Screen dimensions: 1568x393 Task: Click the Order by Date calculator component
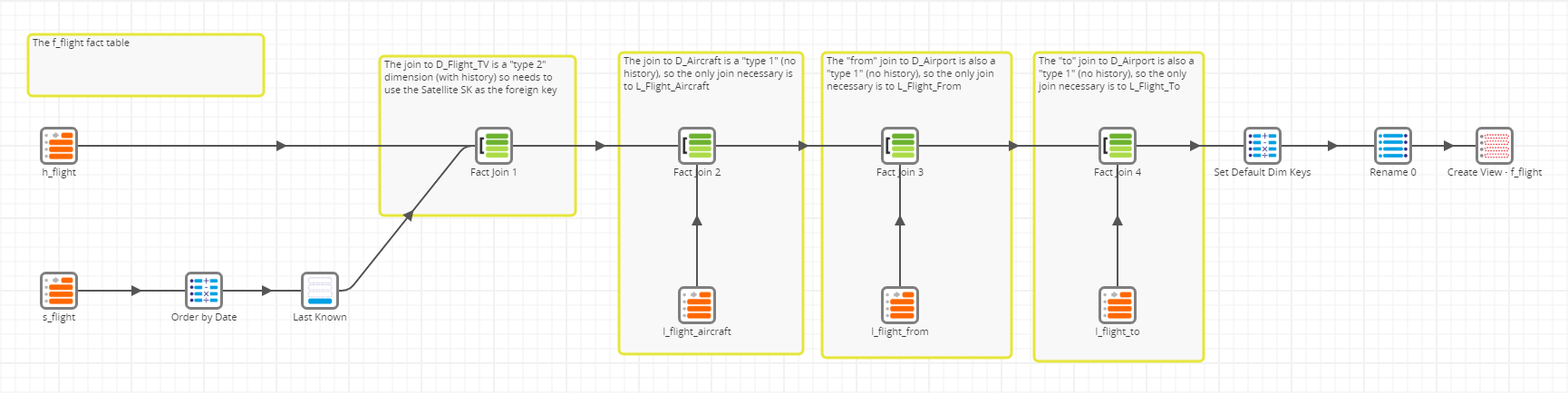click(x=204, y=291)
